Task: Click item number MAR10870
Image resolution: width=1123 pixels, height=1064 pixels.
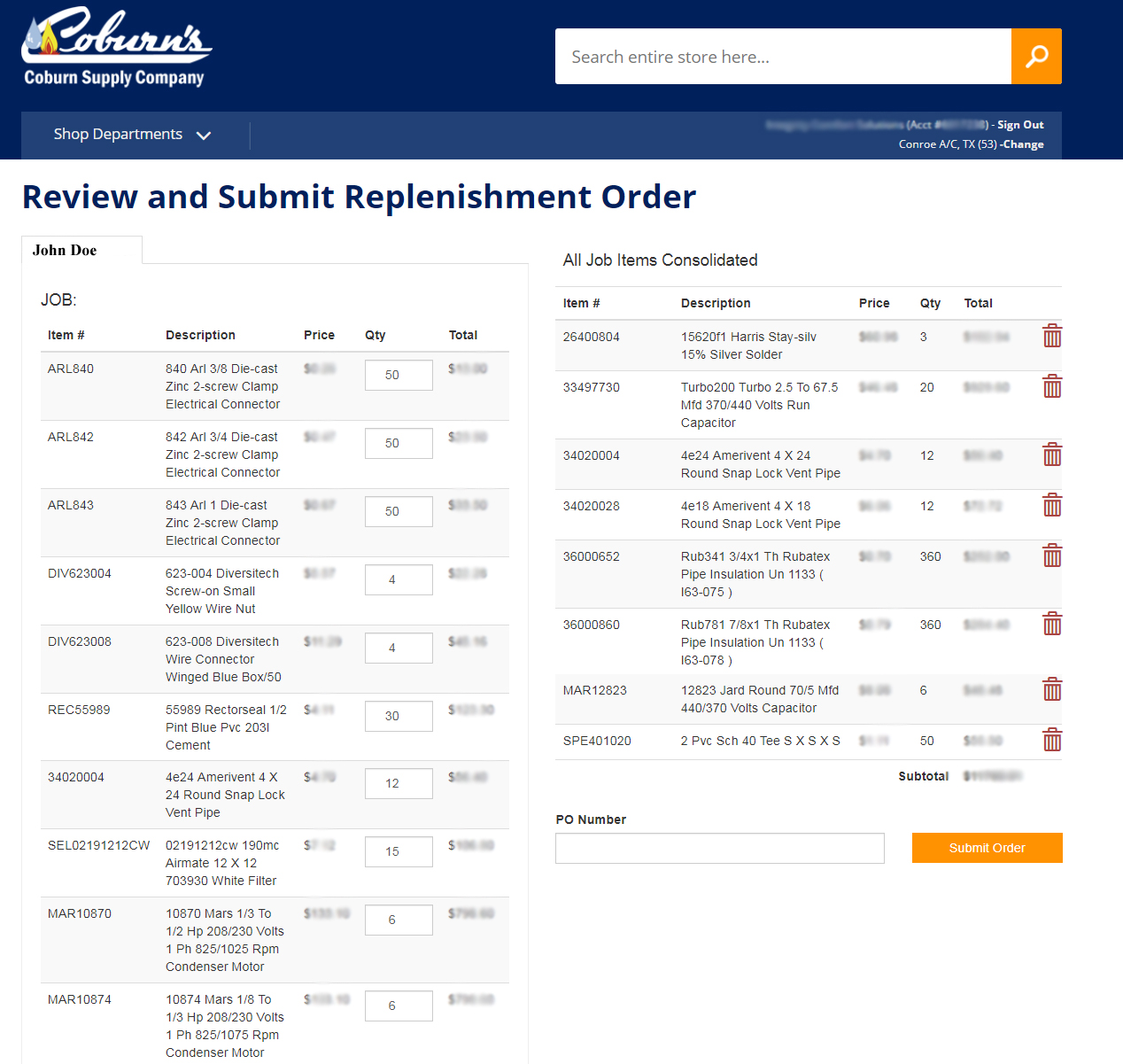Action: point(80,913)
